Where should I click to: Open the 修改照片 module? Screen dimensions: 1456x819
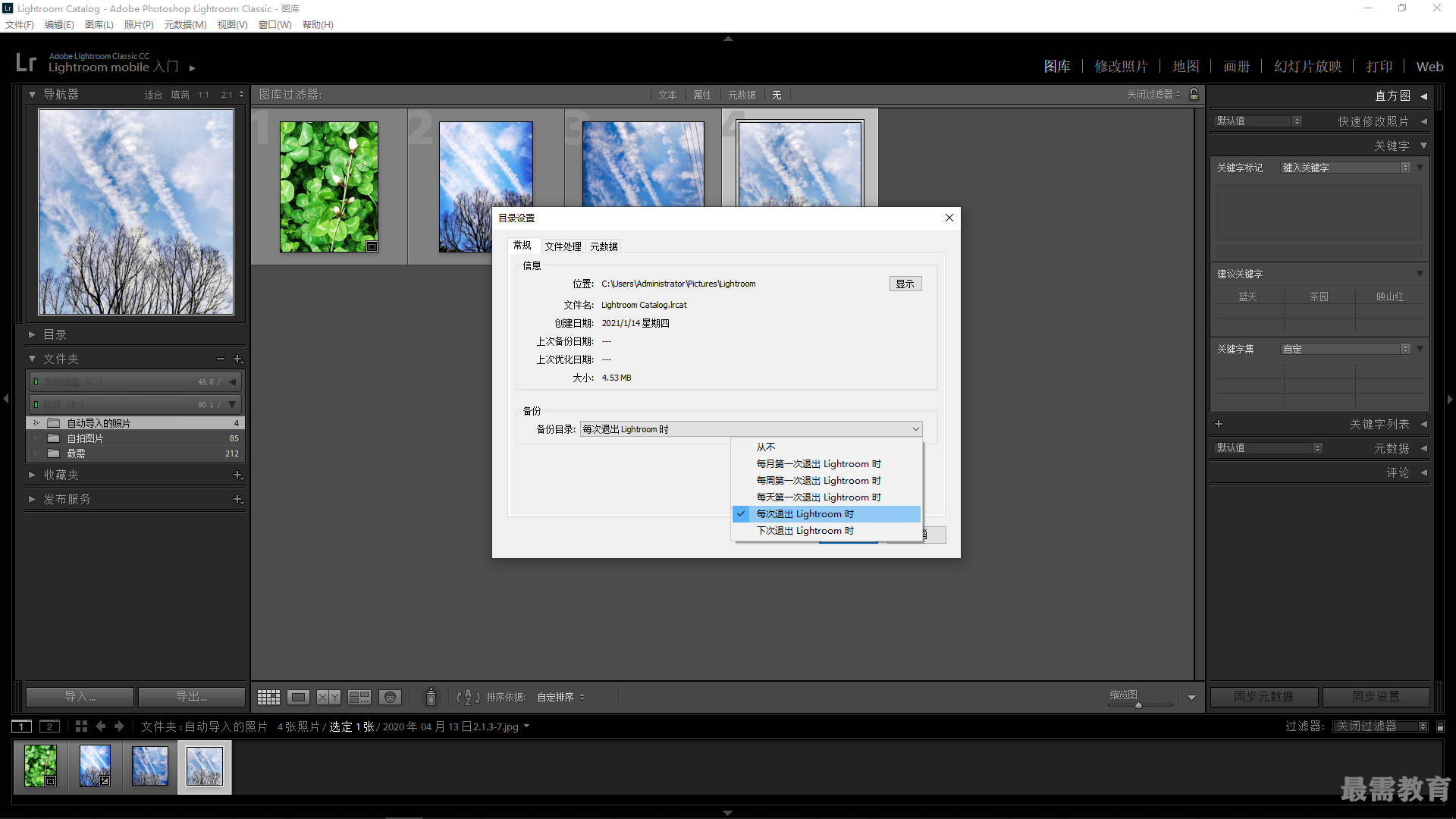click(x=1121, y=67)
